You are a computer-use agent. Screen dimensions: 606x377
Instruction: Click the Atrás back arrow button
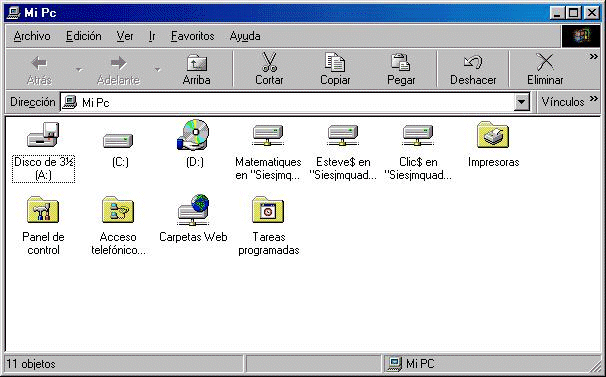click(39, 70)
